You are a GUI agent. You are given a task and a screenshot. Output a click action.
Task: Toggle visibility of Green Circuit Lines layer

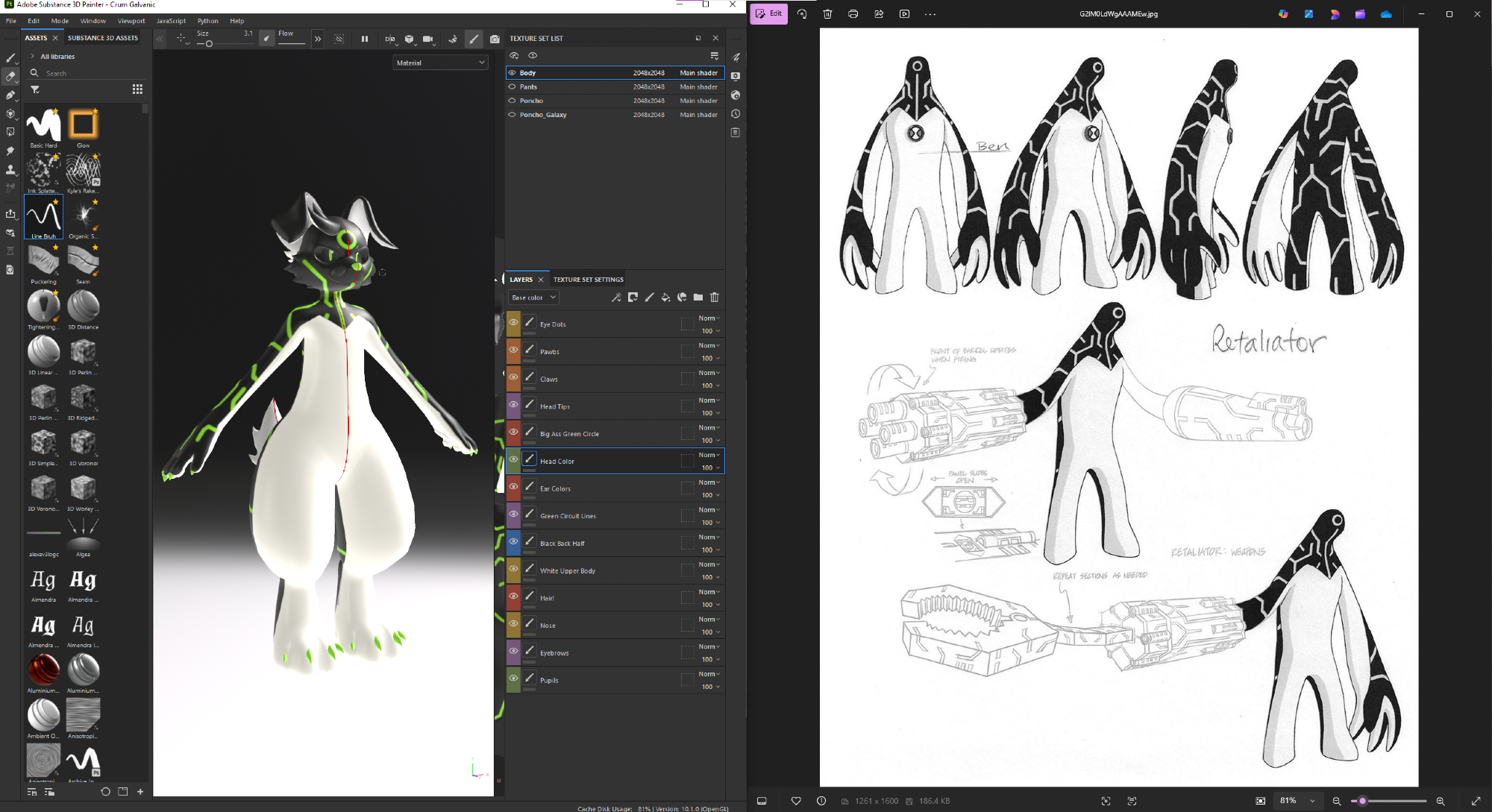513,514
